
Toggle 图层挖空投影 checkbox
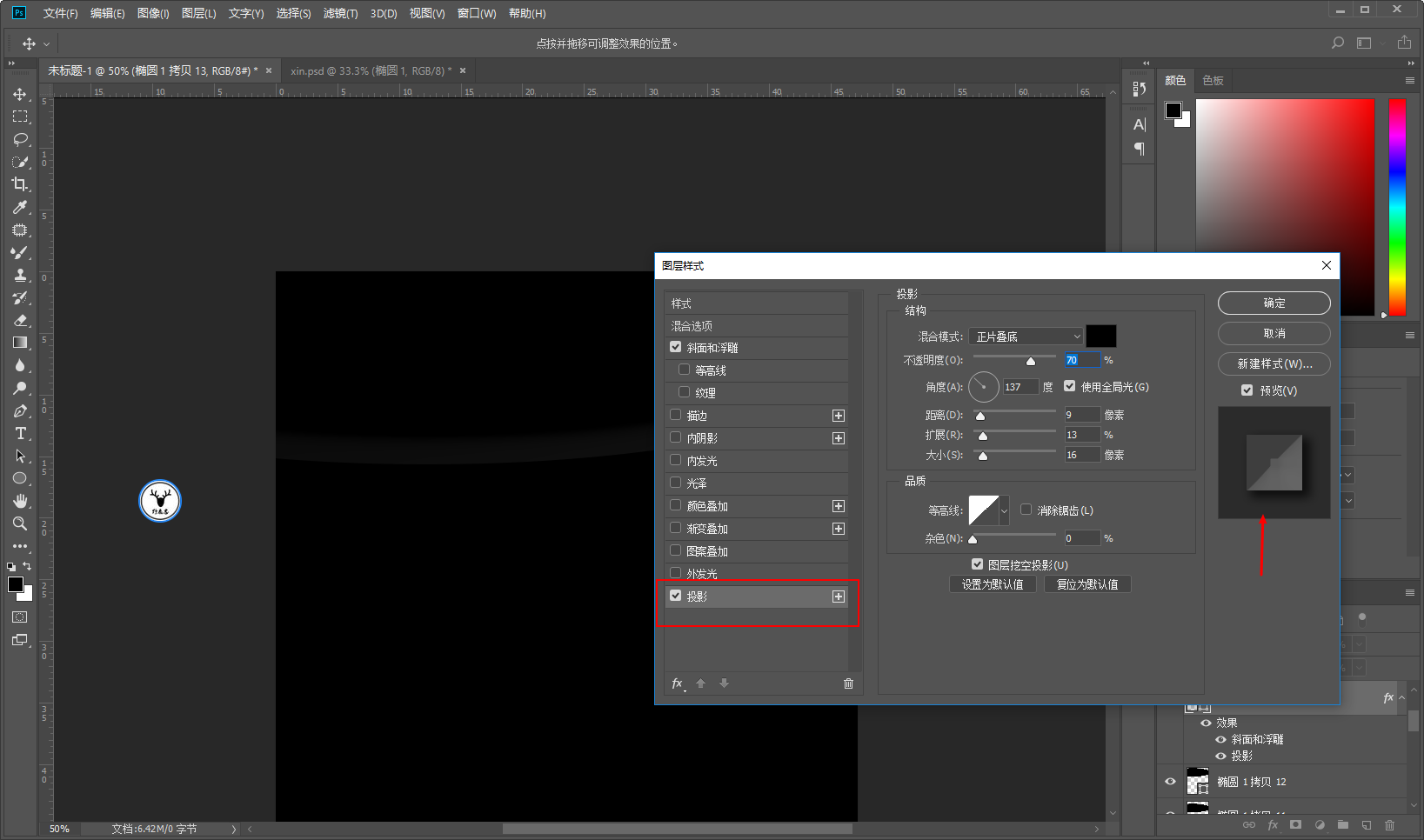click(977, 564)
